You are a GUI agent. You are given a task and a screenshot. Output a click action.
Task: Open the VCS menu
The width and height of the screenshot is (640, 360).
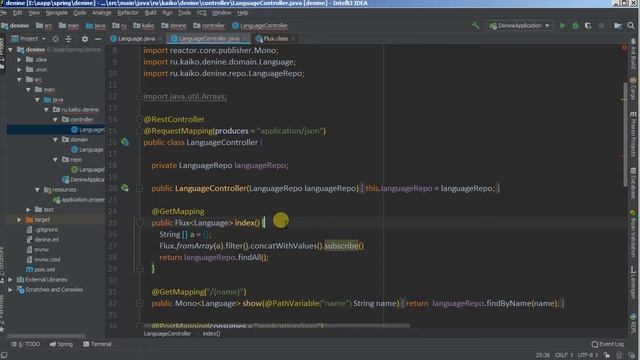point(202,13)
